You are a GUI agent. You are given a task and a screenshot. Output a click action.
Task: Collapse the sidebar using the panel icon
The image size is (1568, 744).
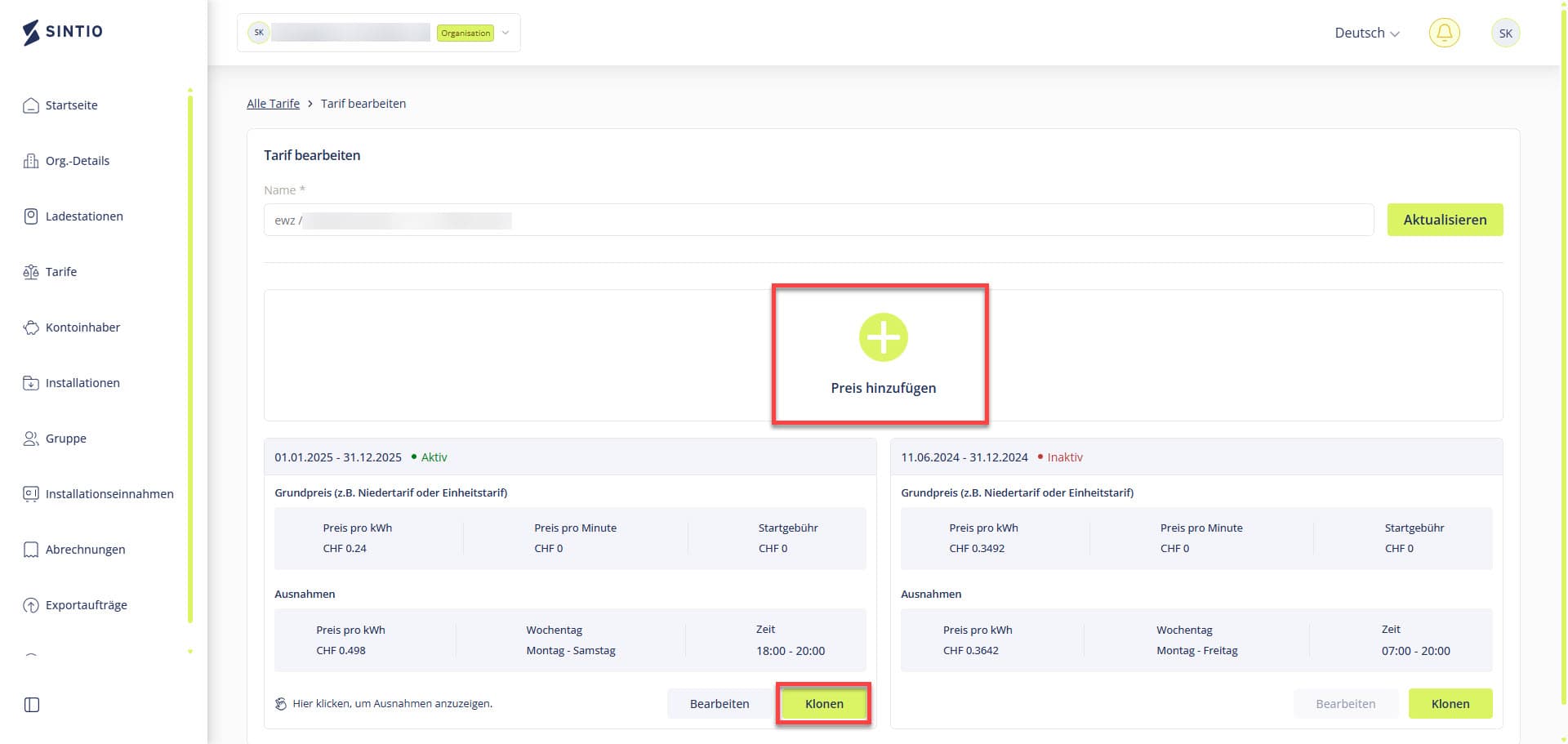click(x=32, y=705)
